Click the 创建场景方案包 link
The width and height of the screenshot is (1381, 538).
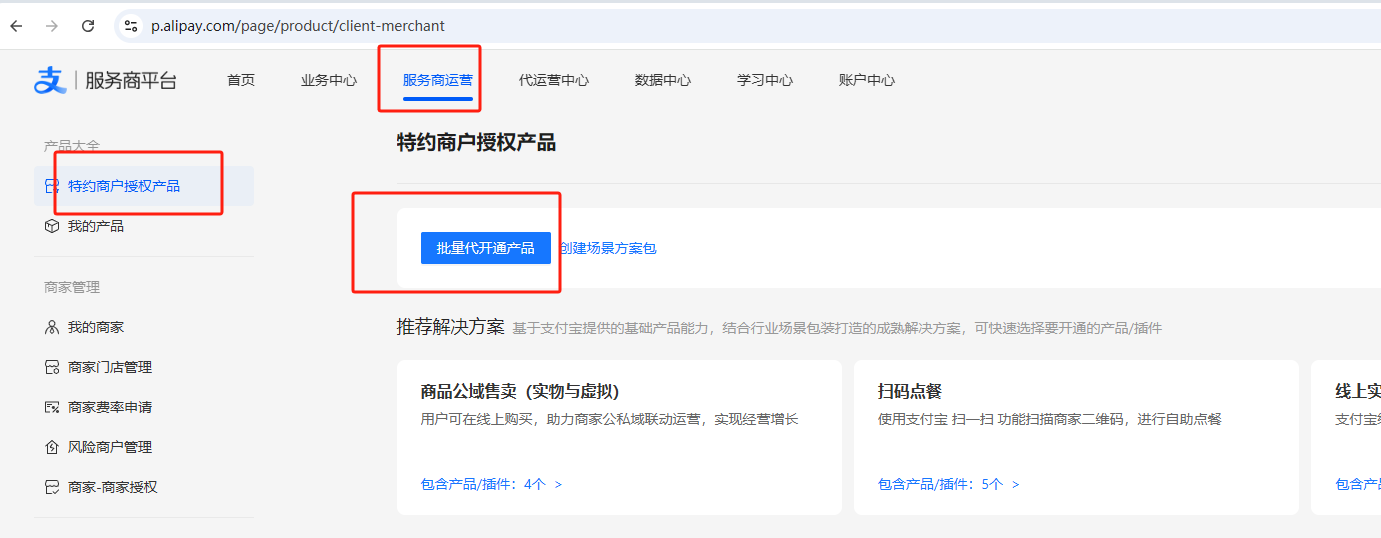[608, 248]
